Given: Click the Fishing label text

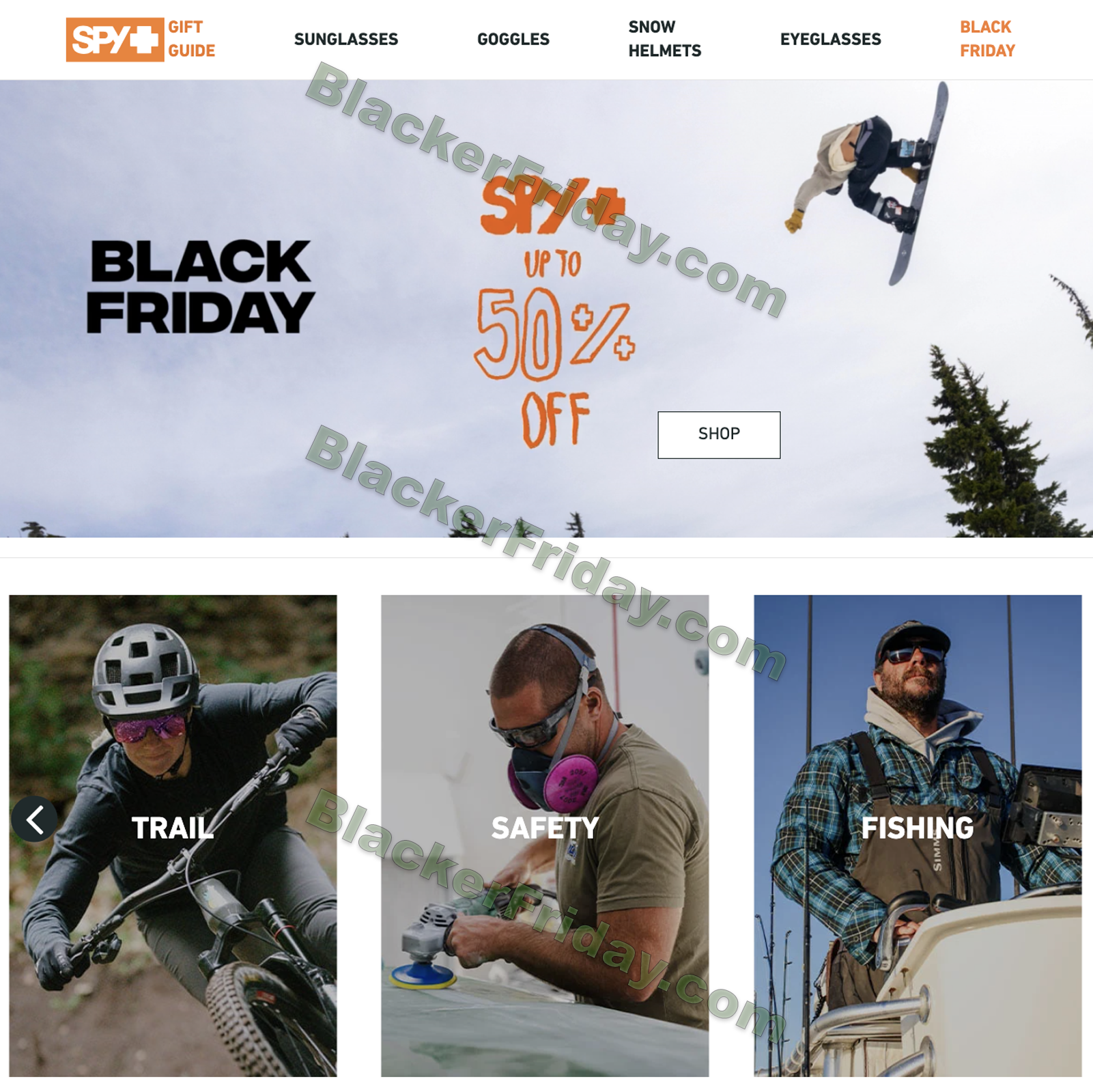Looking at the screenshot, I should coord(918,828).
